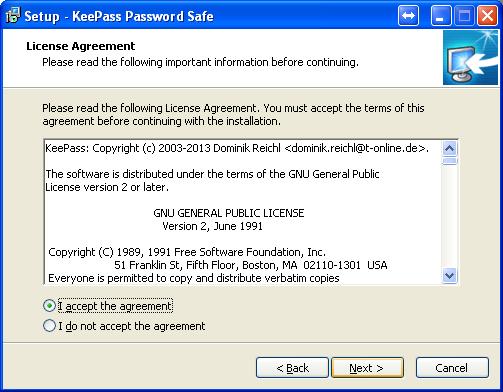Click "Version 2, June 1991" text
The width and height of the screenshot is (503, 392).
pyautogui.click(x=212, y=226)
